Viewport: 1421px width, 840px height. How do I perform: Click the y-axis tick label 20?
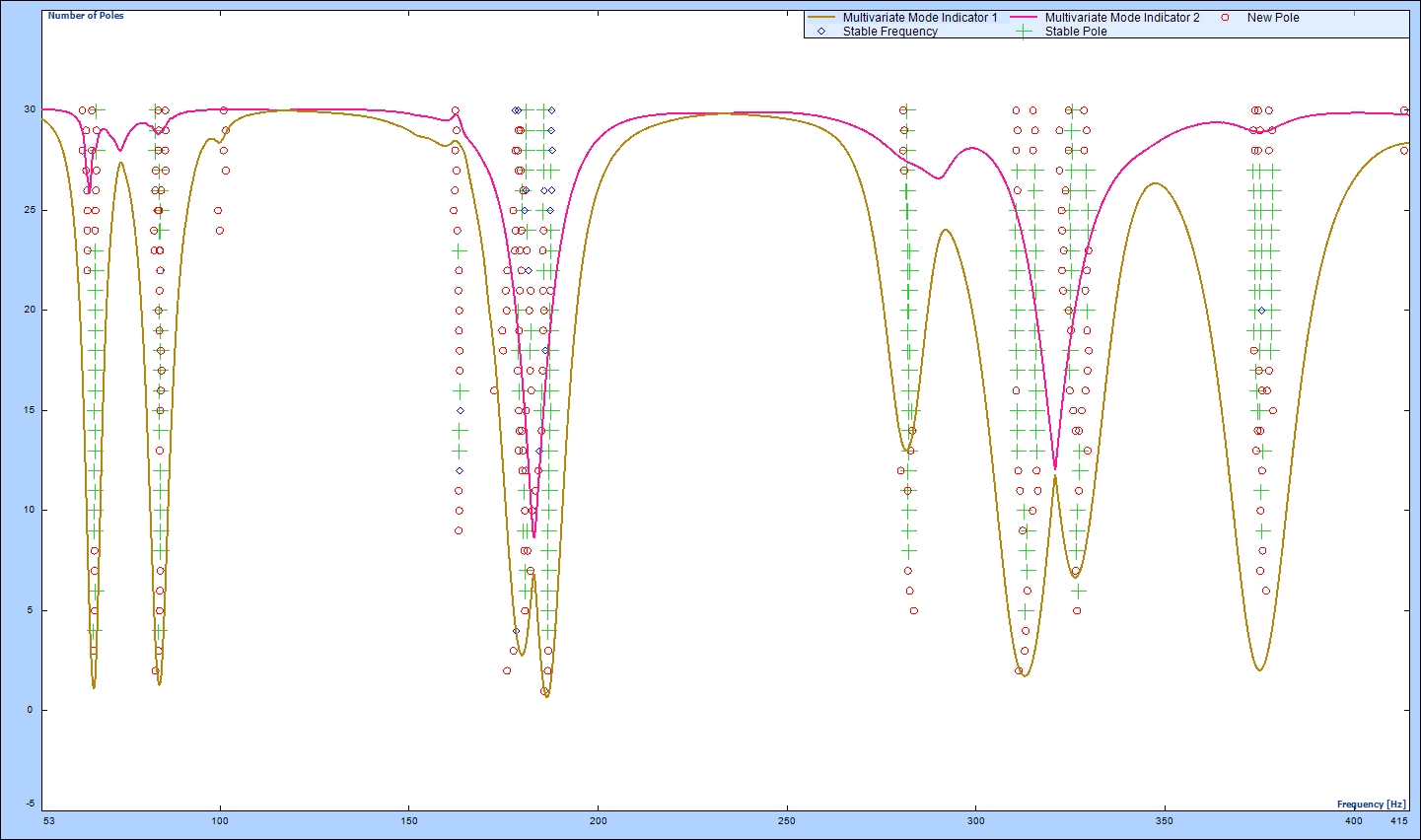31,310
